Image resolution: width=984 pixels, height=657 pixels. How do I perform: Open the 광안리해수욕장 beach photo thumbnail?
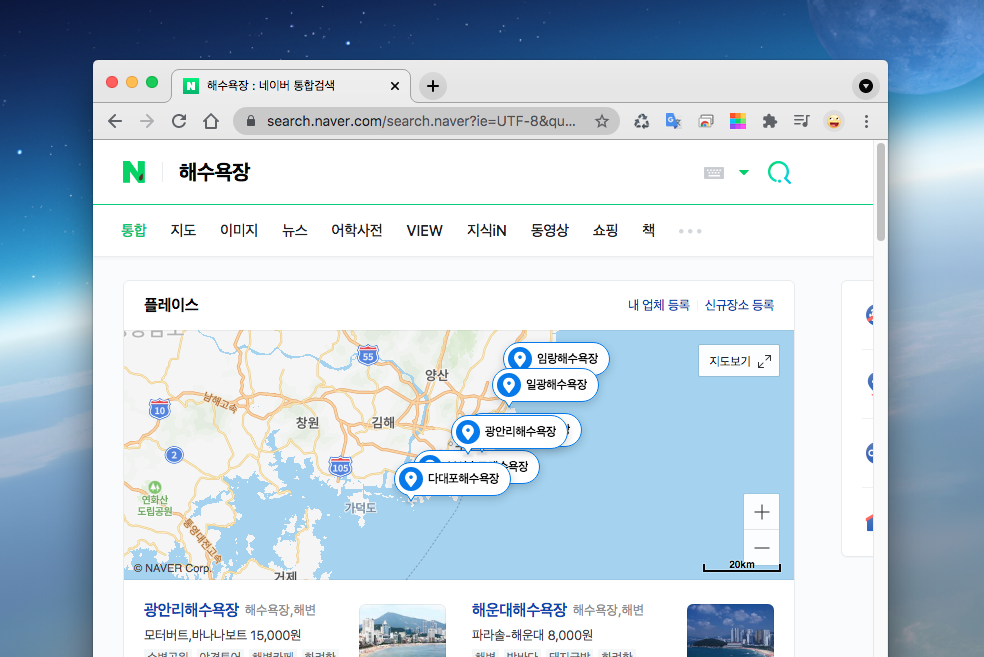click(402, 631)
